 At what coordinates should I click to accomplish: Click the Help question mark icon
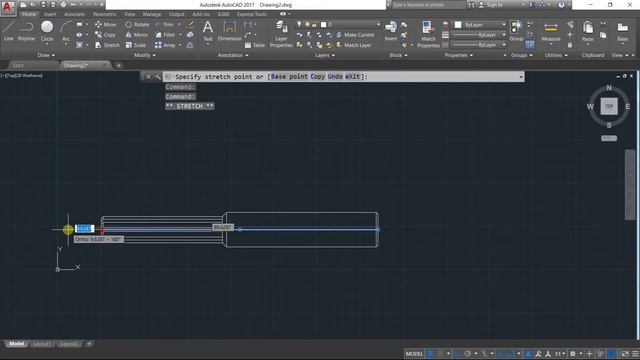pos(561,5)
